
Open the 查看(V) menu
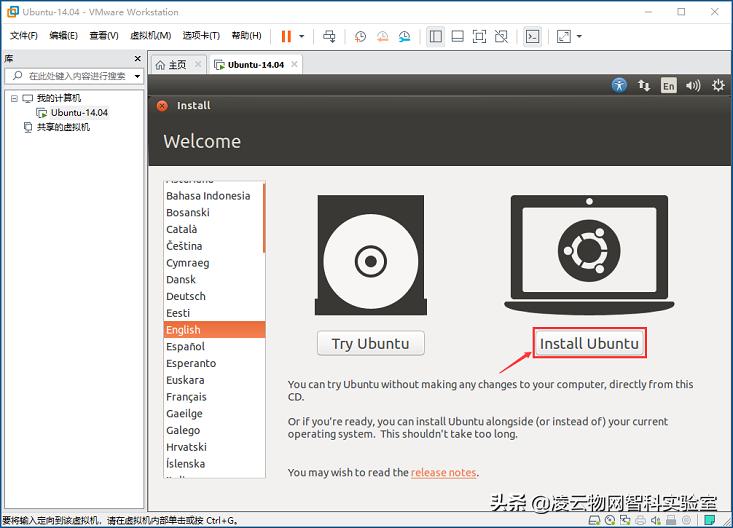tap(104, 36)
